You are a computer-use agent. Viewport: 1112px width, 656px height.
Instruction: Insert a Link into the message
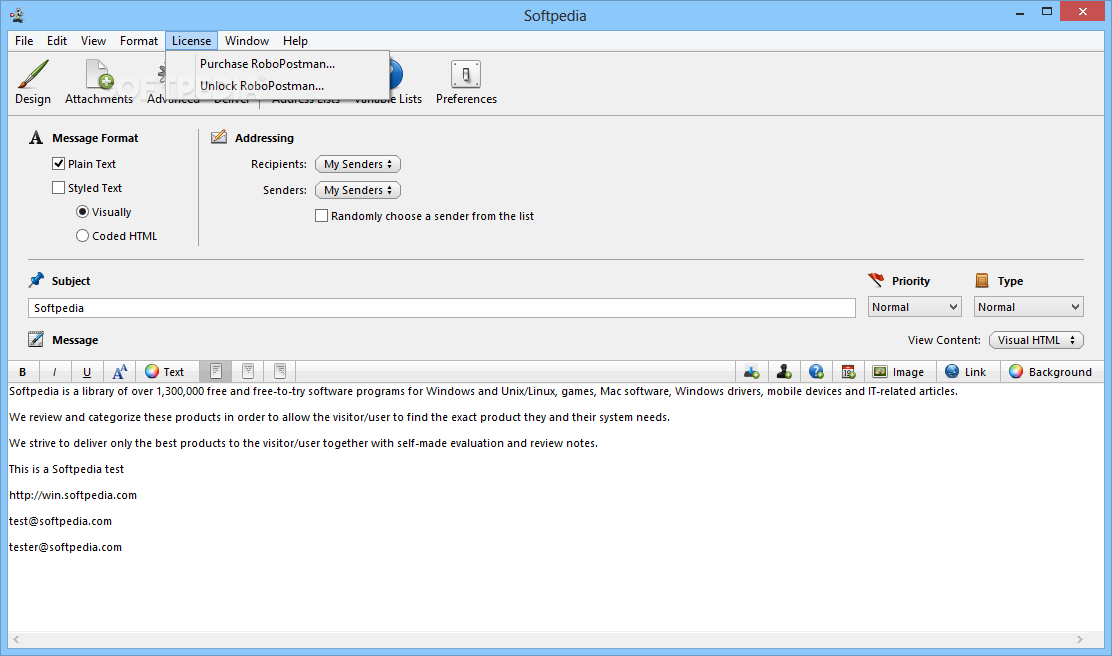pos(965,372)
